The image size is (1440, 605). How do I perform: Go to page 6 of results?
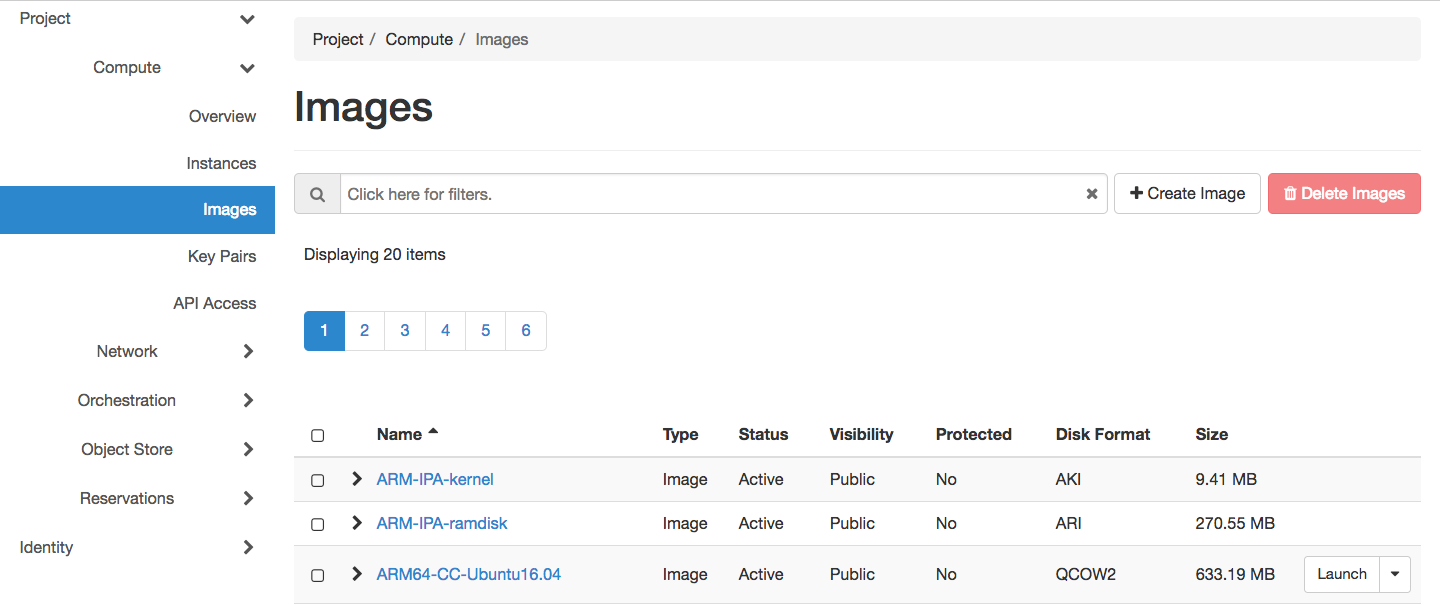tap(526, 331)
